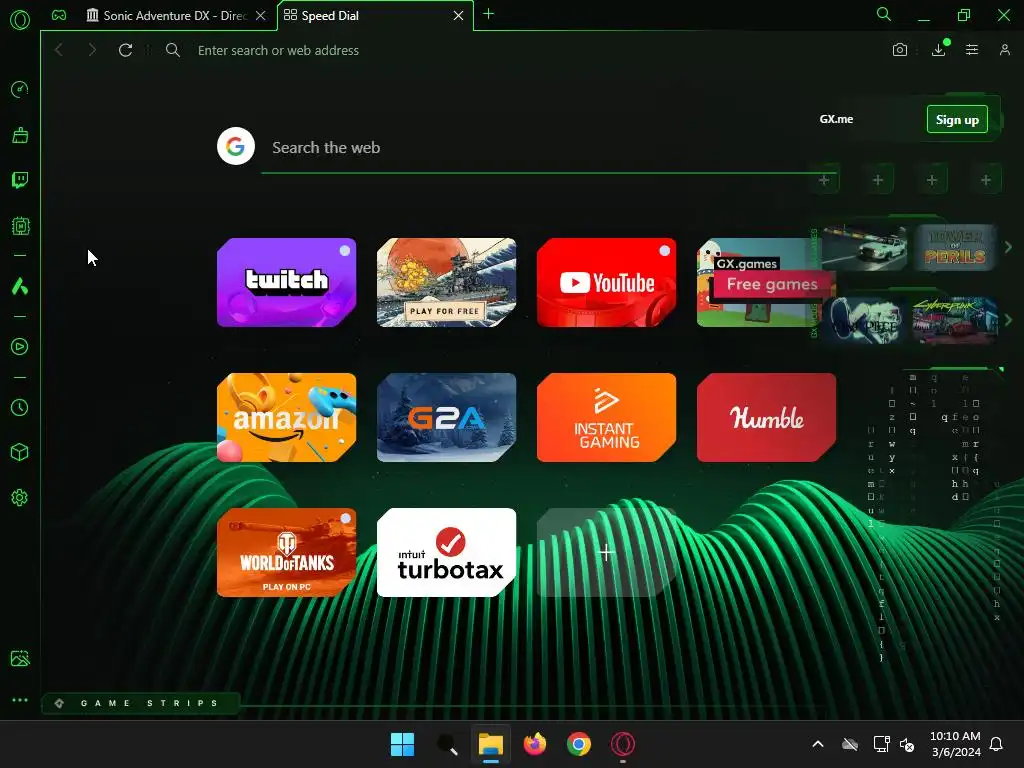This screenshot has width=1024, height=768.
Task: Open the Cyberpunk game thumbnail
Action: click(955, 320)
